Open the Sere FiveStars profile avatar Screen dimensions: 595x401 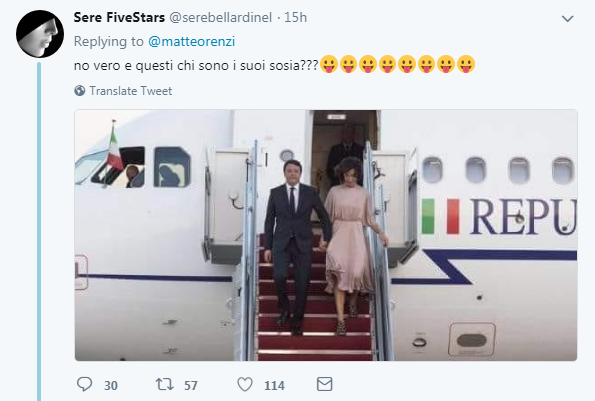pos(40,34)
